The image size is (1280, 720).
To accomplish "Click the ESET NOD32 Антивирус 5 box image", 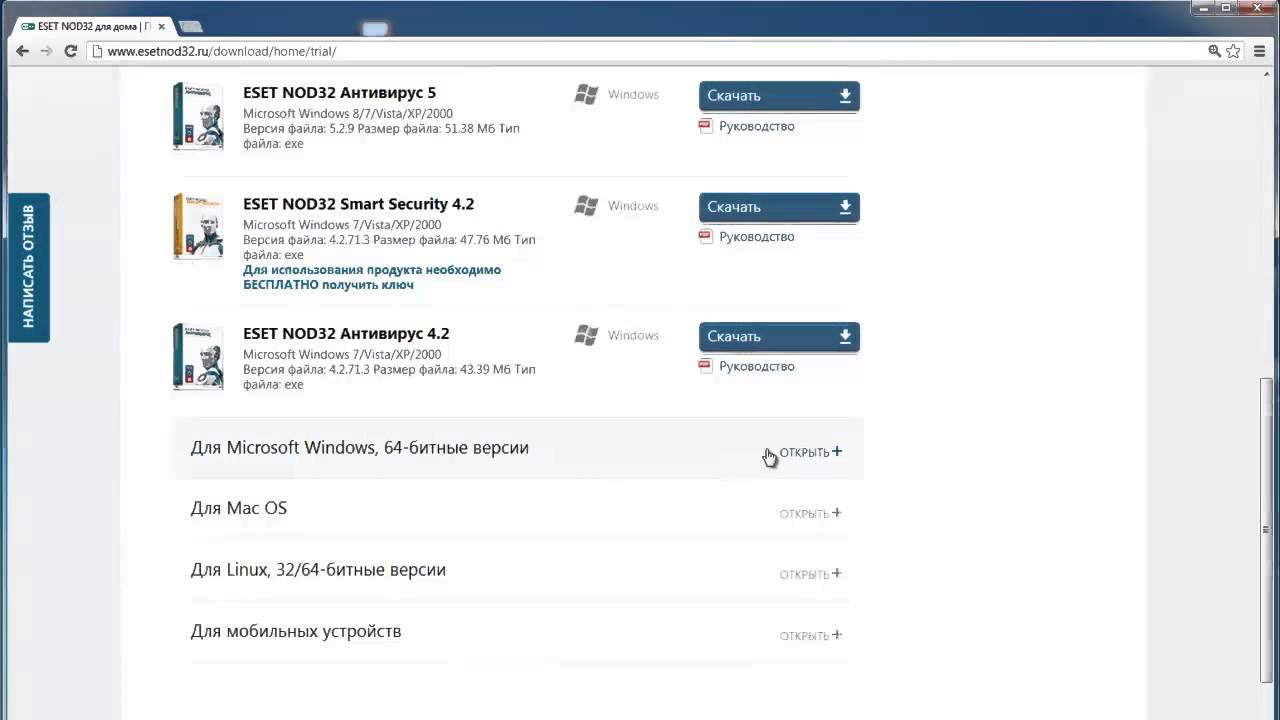I will [198, 116].
